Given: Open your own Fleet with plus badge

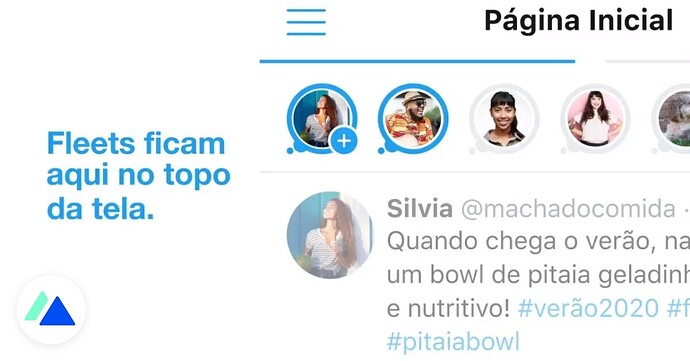Looking at the screenshot, I should [x=322, y=118].
